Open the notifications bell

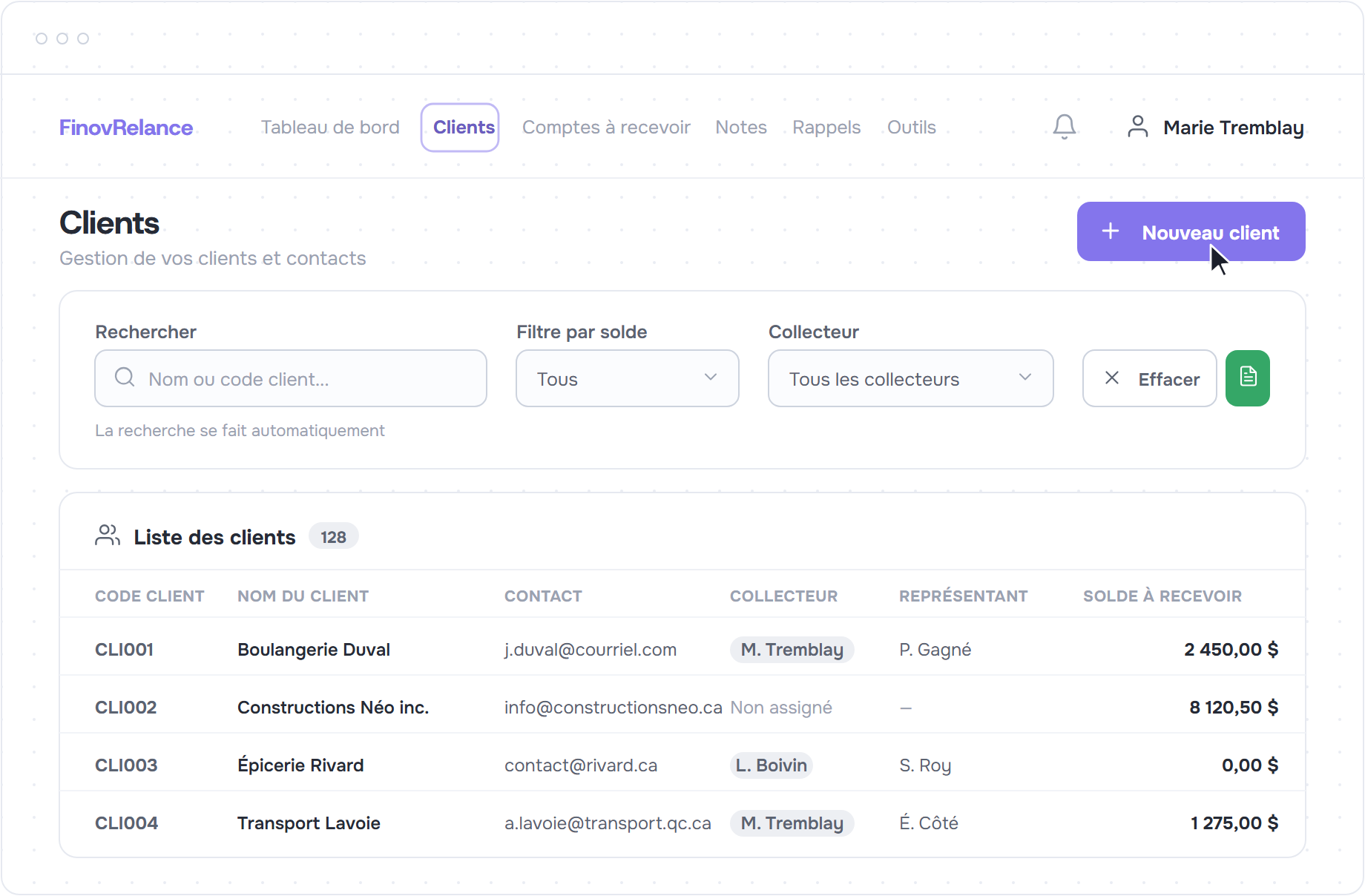coord(1065,127)
